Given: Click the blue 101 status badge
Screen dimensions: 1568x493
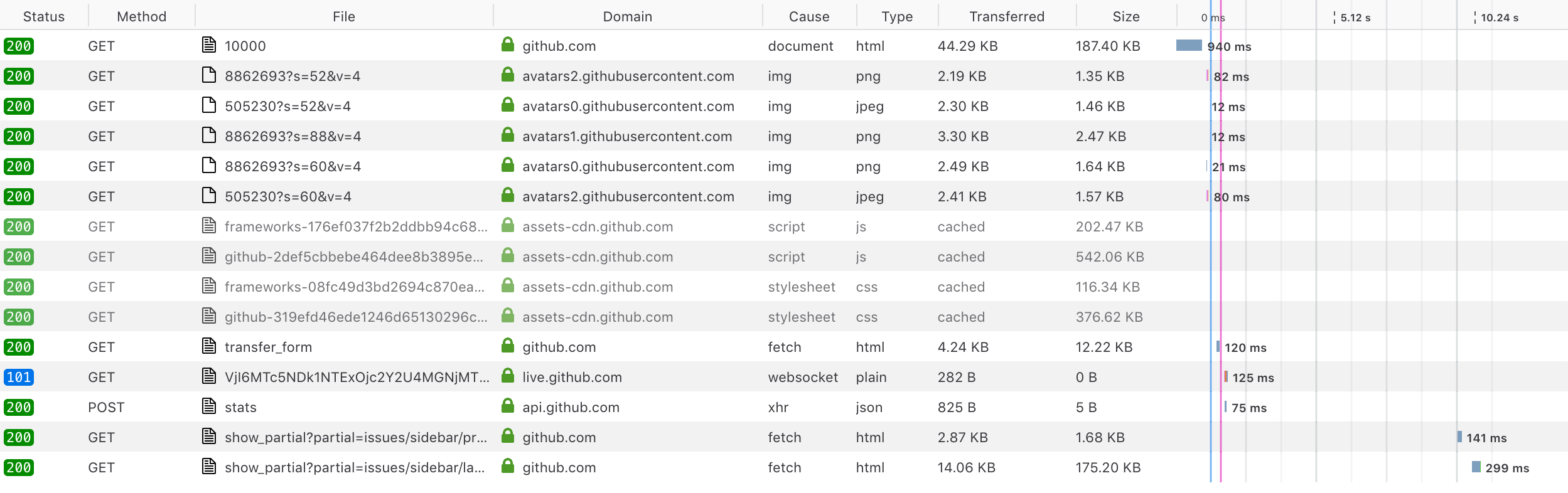Looking at the screenshot, I should click(x=19, y=377).
